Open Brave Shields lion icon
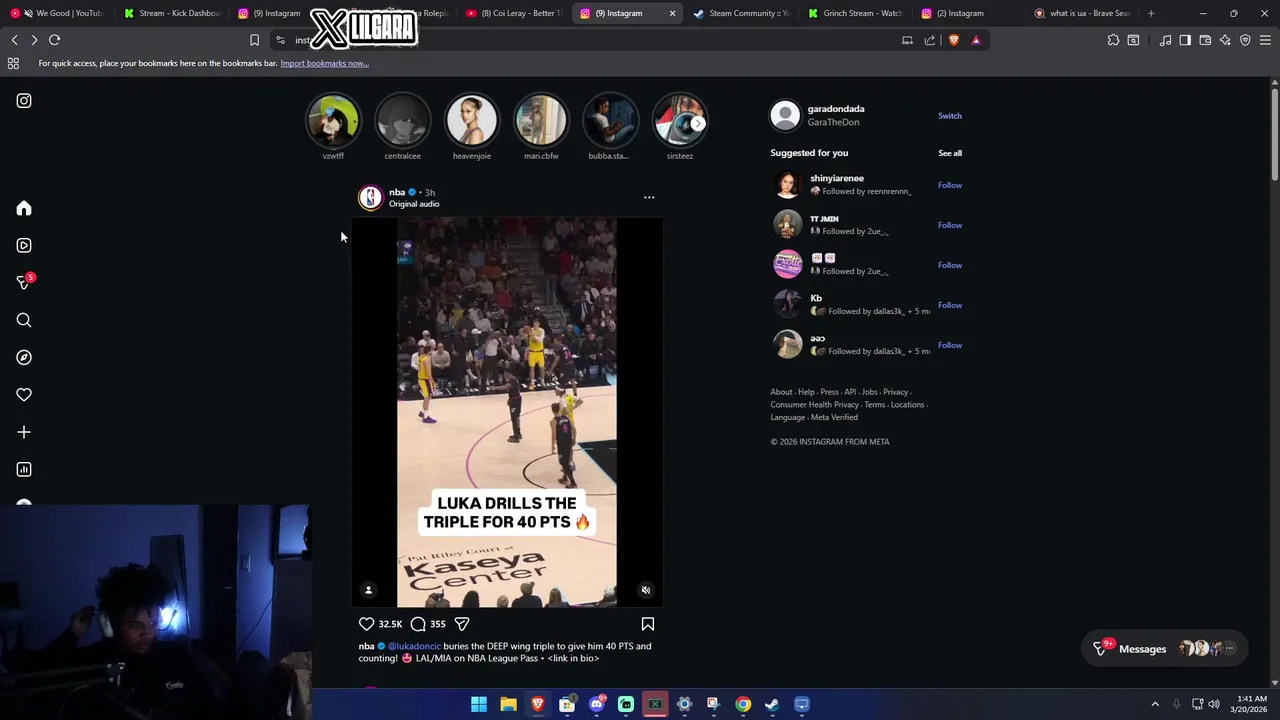The image size is (1280, 720). [x=953, y=40]
